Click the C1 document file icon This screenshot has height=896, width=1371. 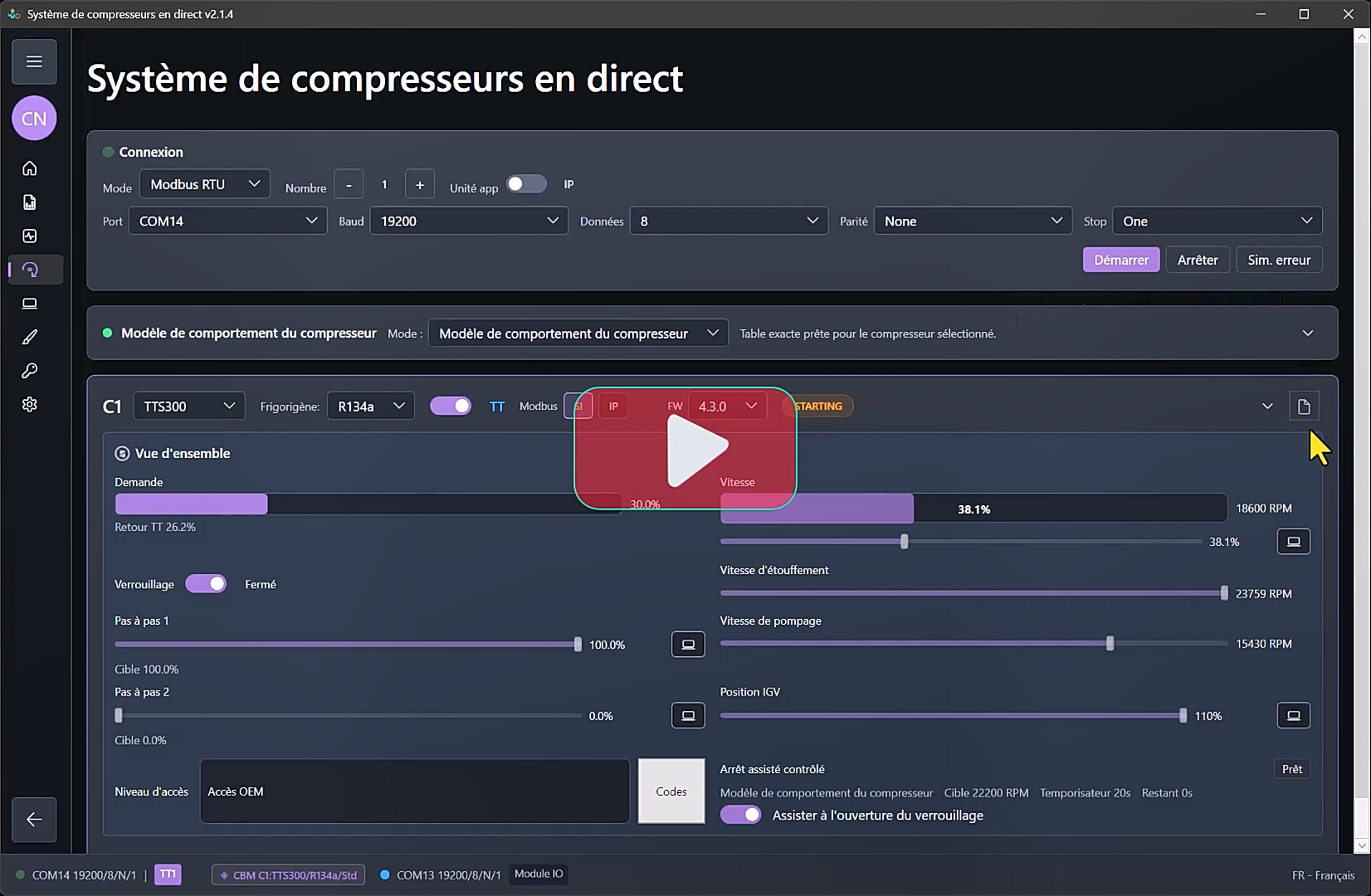click(1304, 407)
